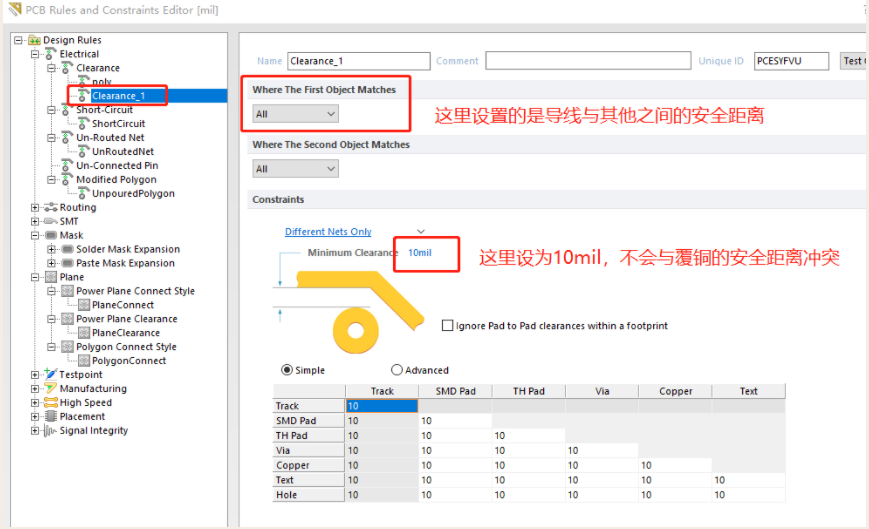Click the ShortCircuit rule icon
This screenshot has width=869, height=529.
pos(84,124)
